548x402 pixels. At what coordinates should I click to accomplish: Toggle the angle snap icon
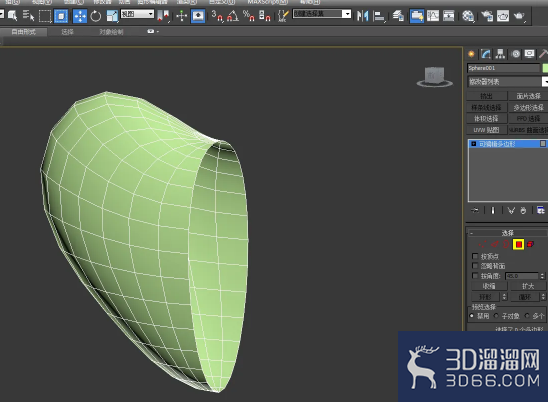click(233, 16)
